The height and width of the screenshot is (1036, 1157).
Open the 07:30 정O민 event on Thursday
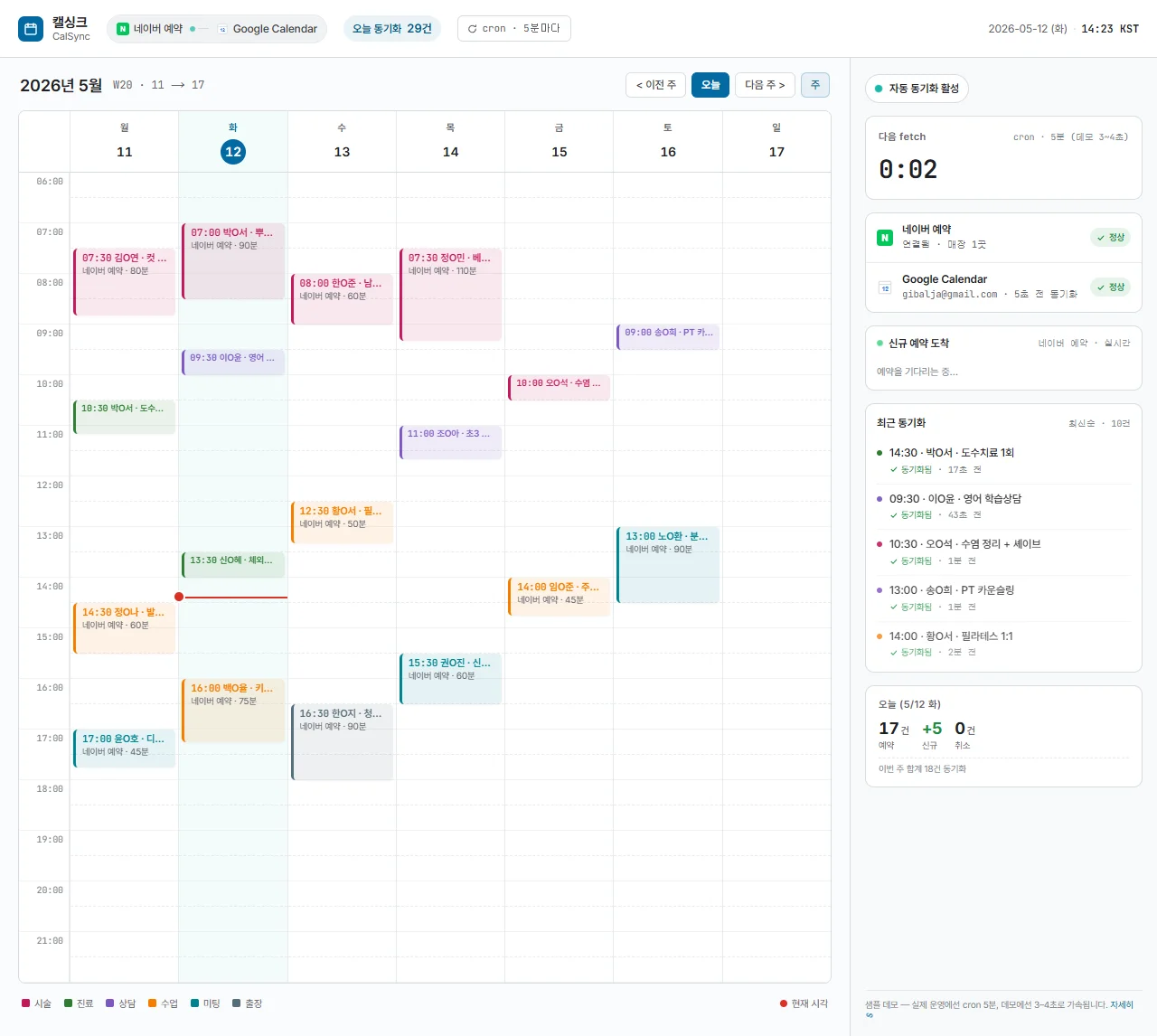450,295
